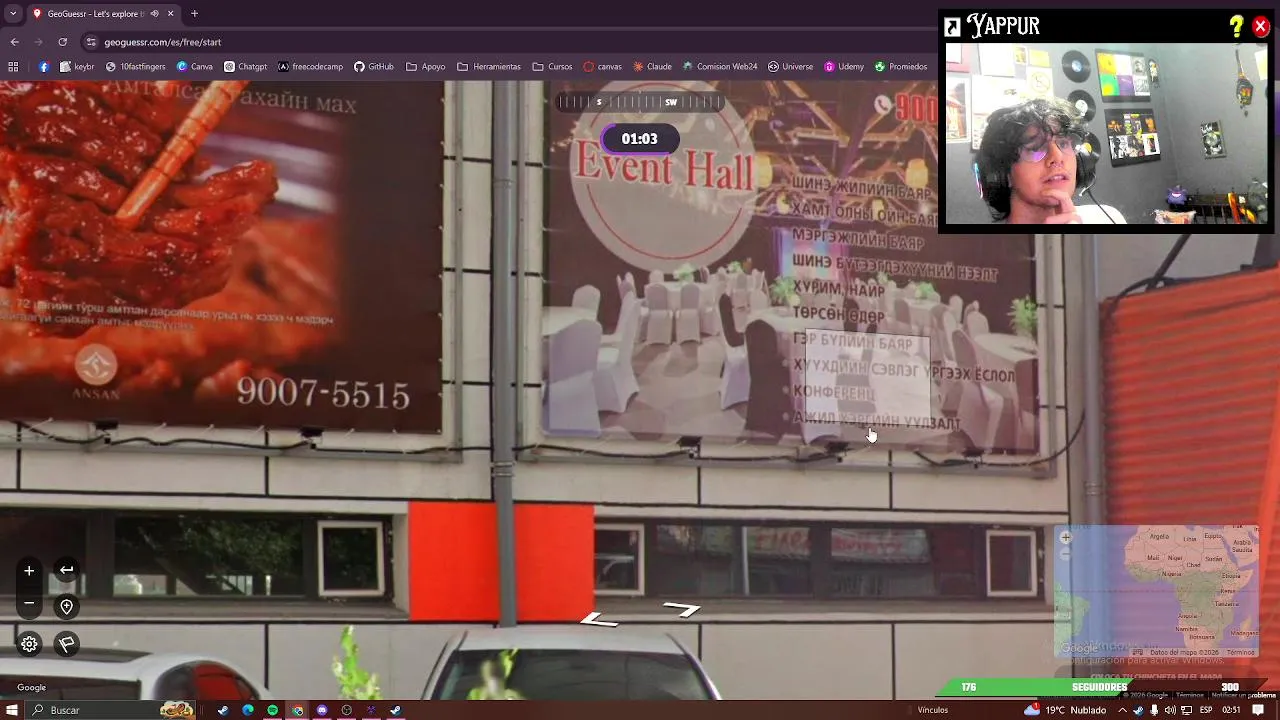This screenshot has width=1280, height=720.
Task: Open the volume control in system tray
Action: (1169, 710)
